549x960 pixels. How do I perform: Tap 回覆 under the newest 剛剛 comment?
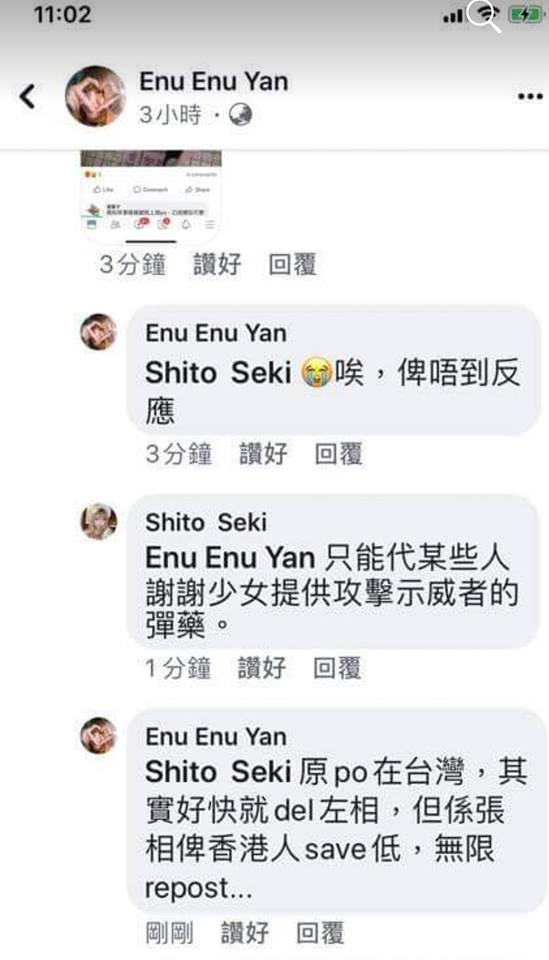(x=320, y=933)
